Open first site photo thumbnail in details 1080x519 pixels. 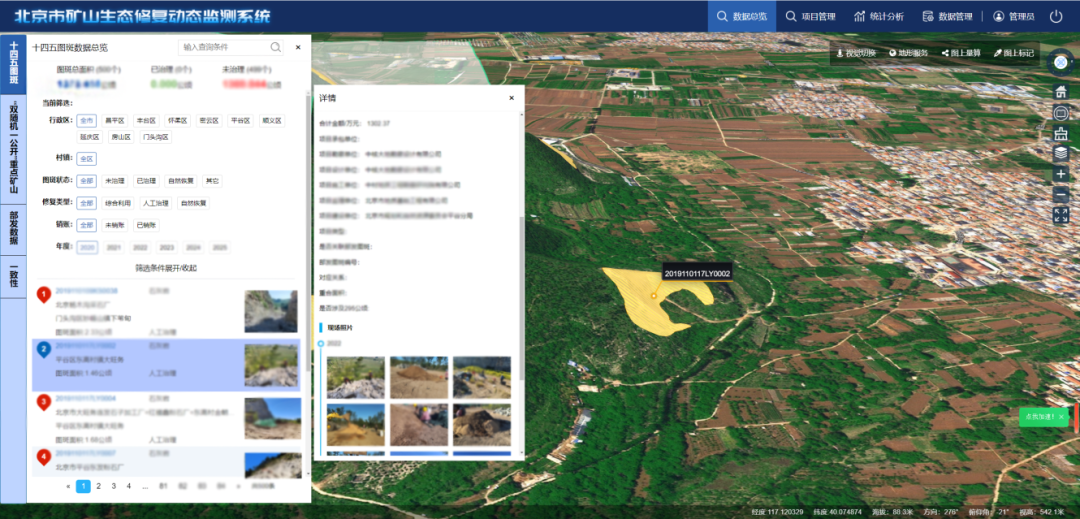point(355,377)
